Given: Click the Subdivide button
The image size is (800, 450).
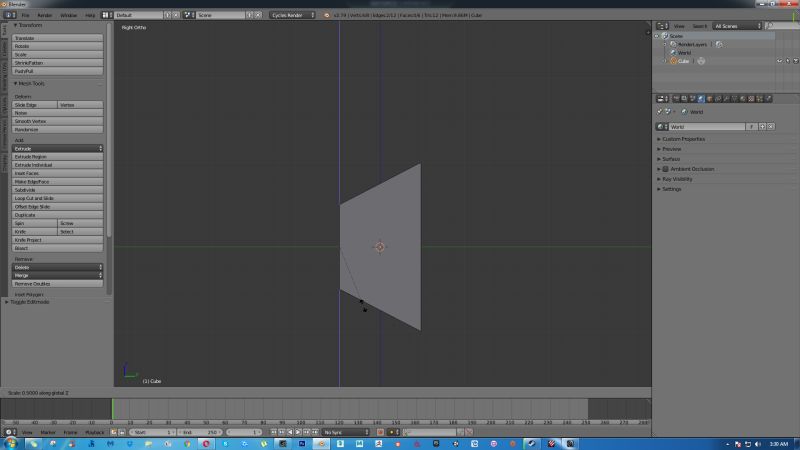Looking at the screenshot, I should click(x=57, y=190).
